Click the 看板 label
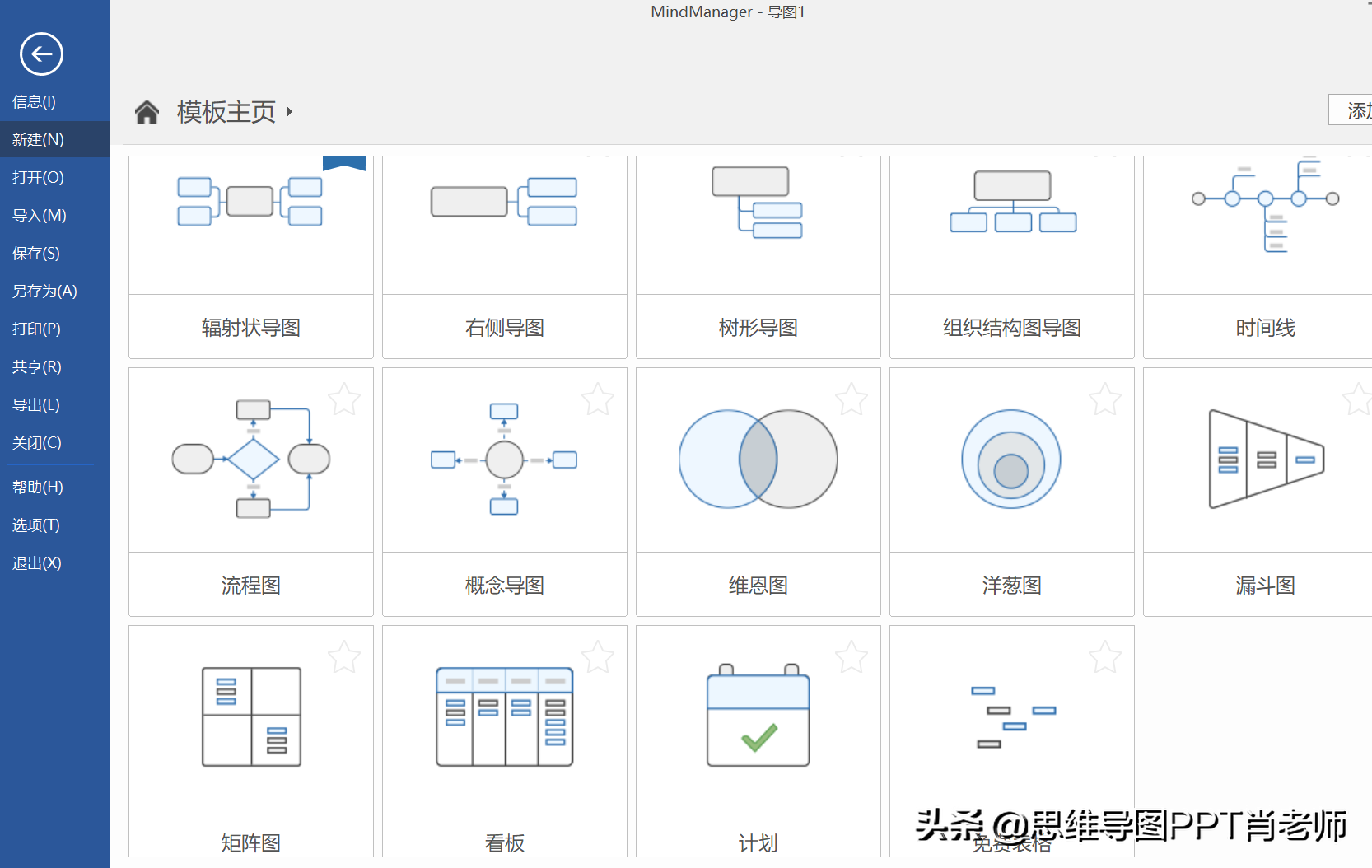This screenshot has width=1372, height=868. click(505, 843)
